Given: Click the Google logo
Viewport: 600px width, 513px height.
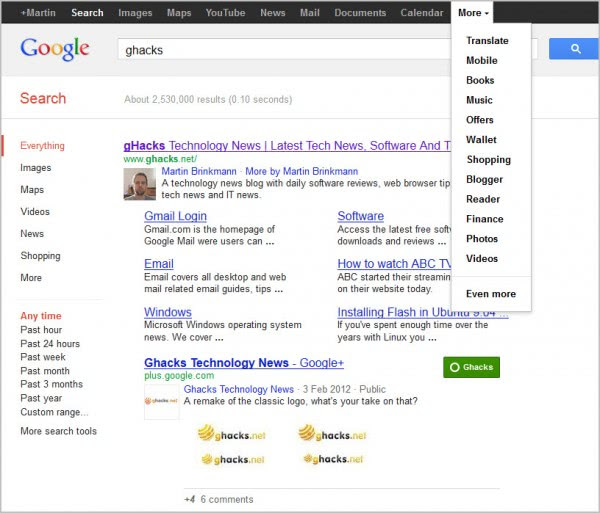Looking at the screenshot, I should click(x=54, y=49).
